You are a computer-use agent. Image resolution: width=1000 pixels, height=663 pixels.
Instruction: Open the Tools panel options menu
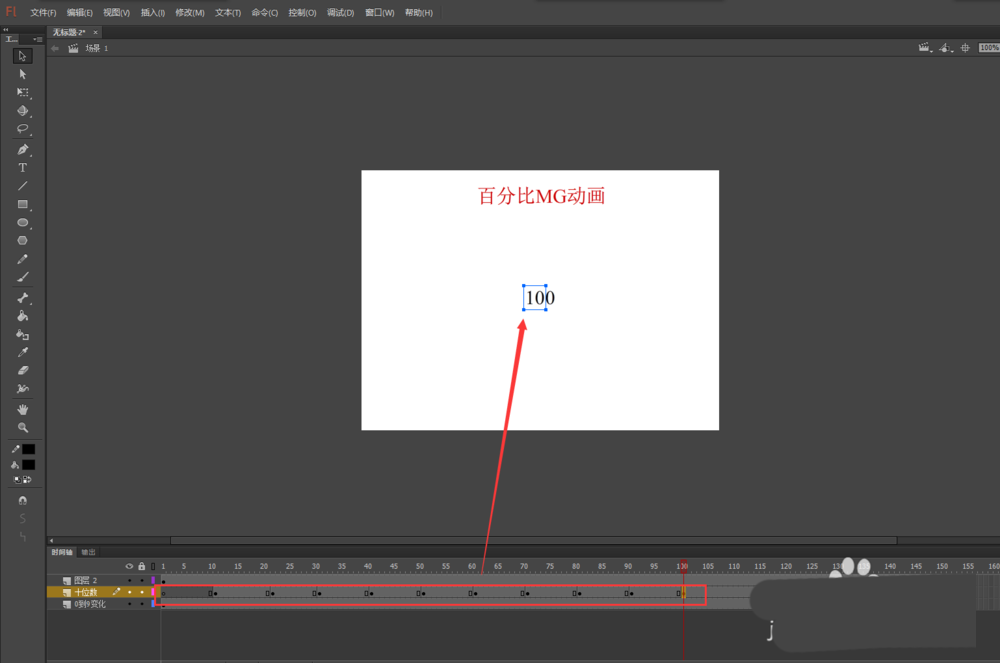(x=37, y=39)
